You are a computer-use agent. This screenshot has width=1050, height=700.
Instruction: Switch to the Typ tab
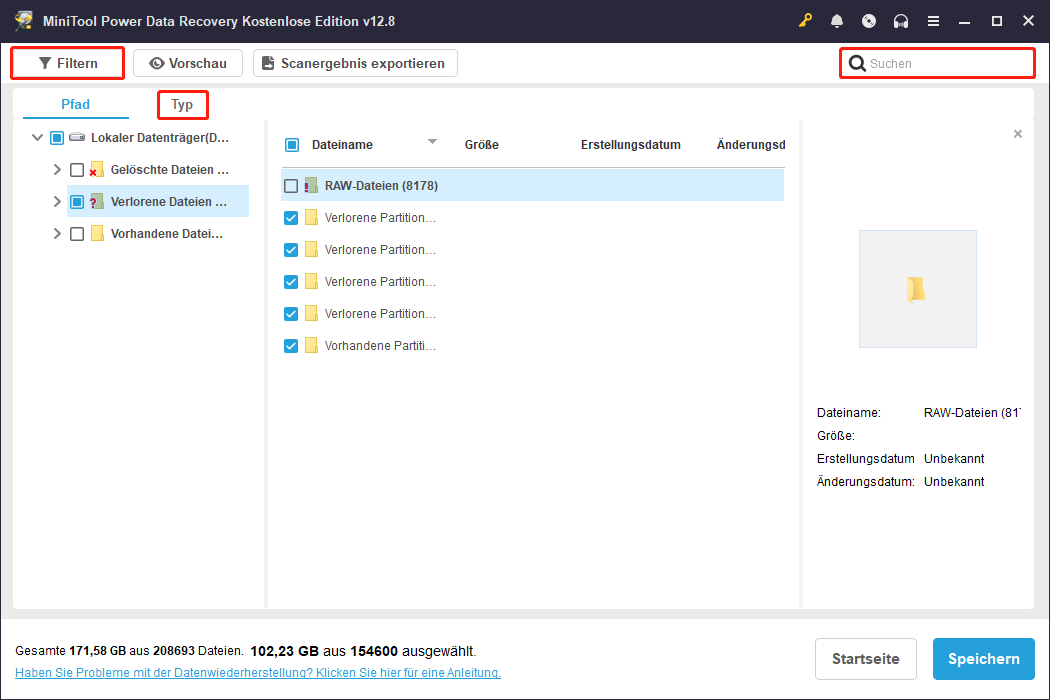click(182, 104)
